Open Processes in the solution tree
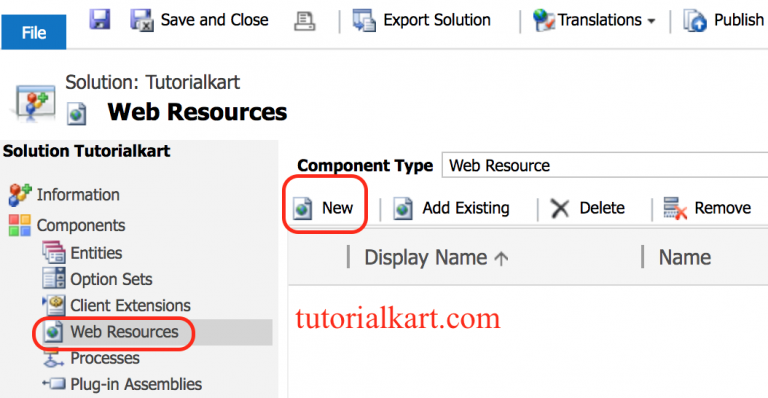Image resolution: width=768 pixels, height=398 pixels. coord(105,358)
